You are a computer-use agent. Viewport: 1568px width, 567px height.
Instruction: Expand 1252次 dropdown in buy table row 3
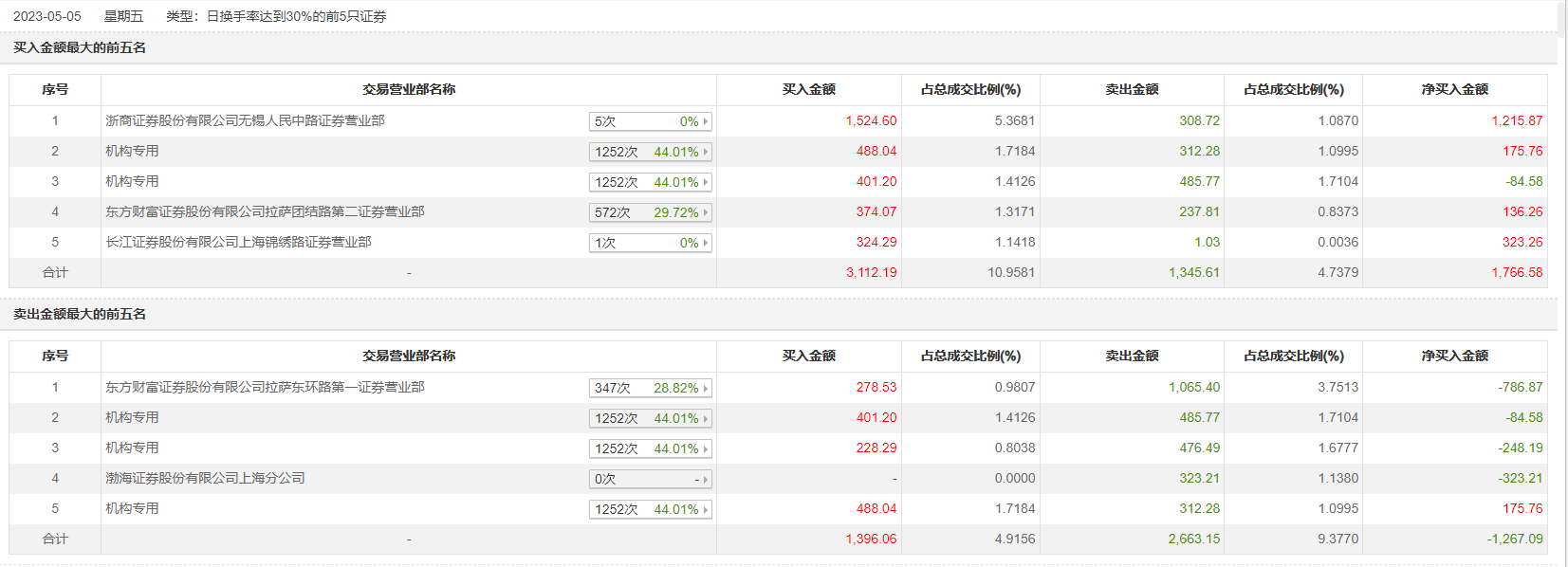[x=650, y=182]
